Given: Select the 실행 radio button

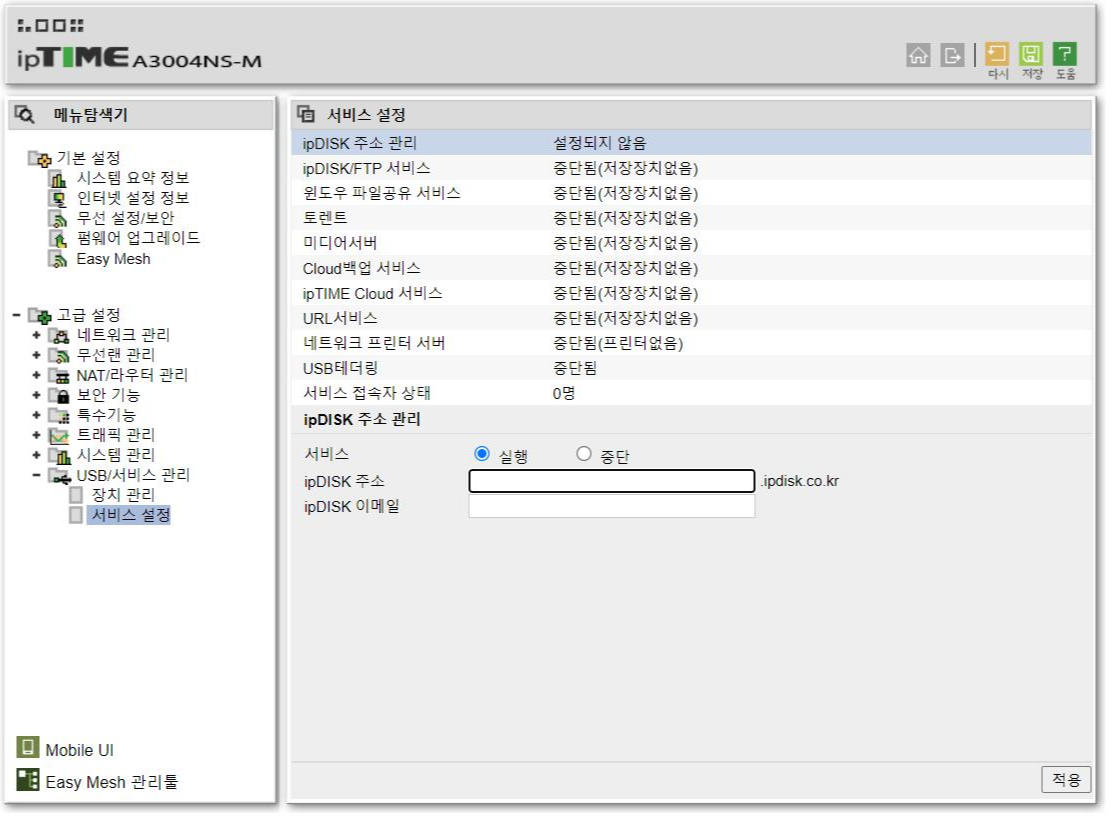Looking at the screenshot, I should coord(482,454).
